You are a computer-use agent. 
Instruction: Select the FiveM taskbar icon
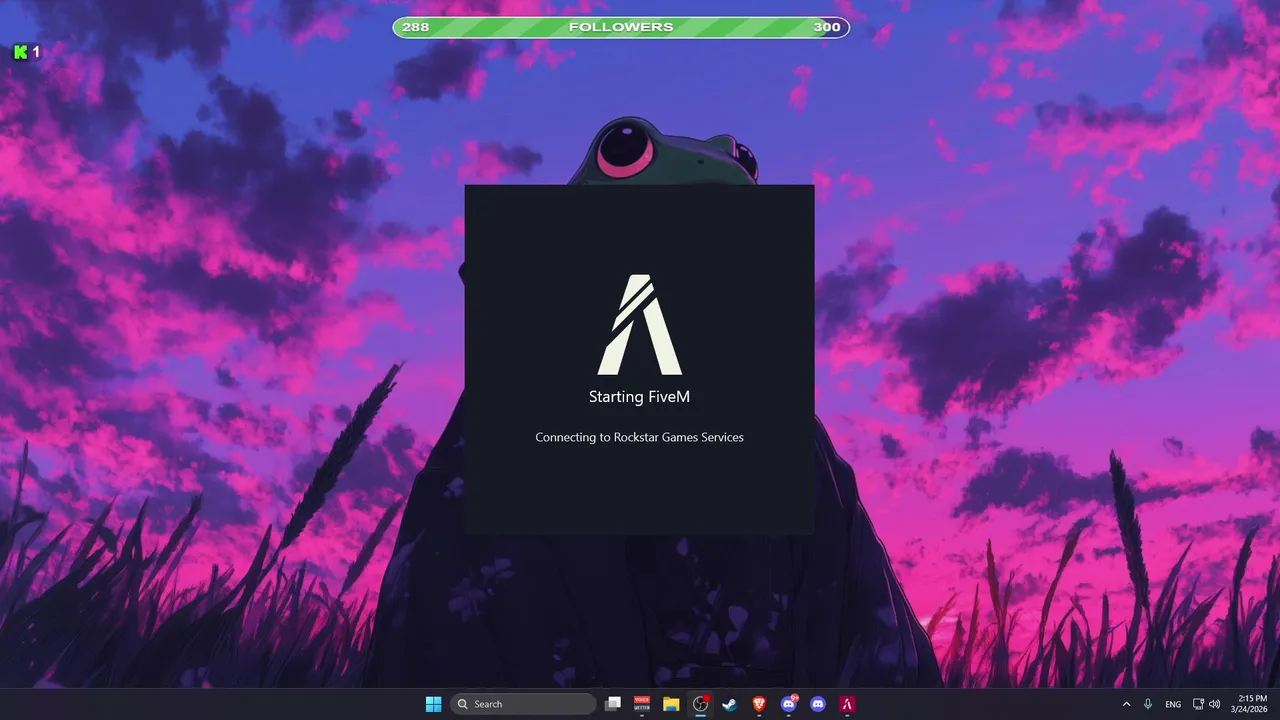pyautogui.click(x=847, y=704)
